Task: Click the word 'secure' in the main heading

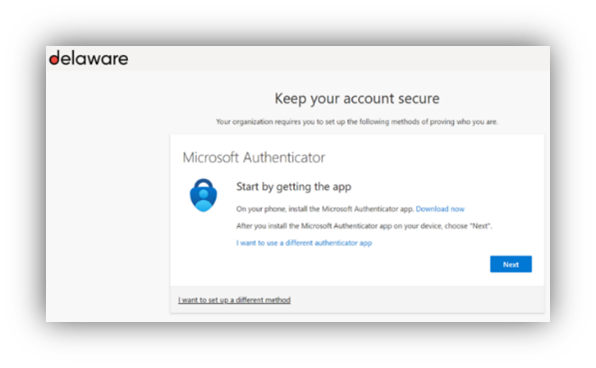Action: click(x=418, y=99)
